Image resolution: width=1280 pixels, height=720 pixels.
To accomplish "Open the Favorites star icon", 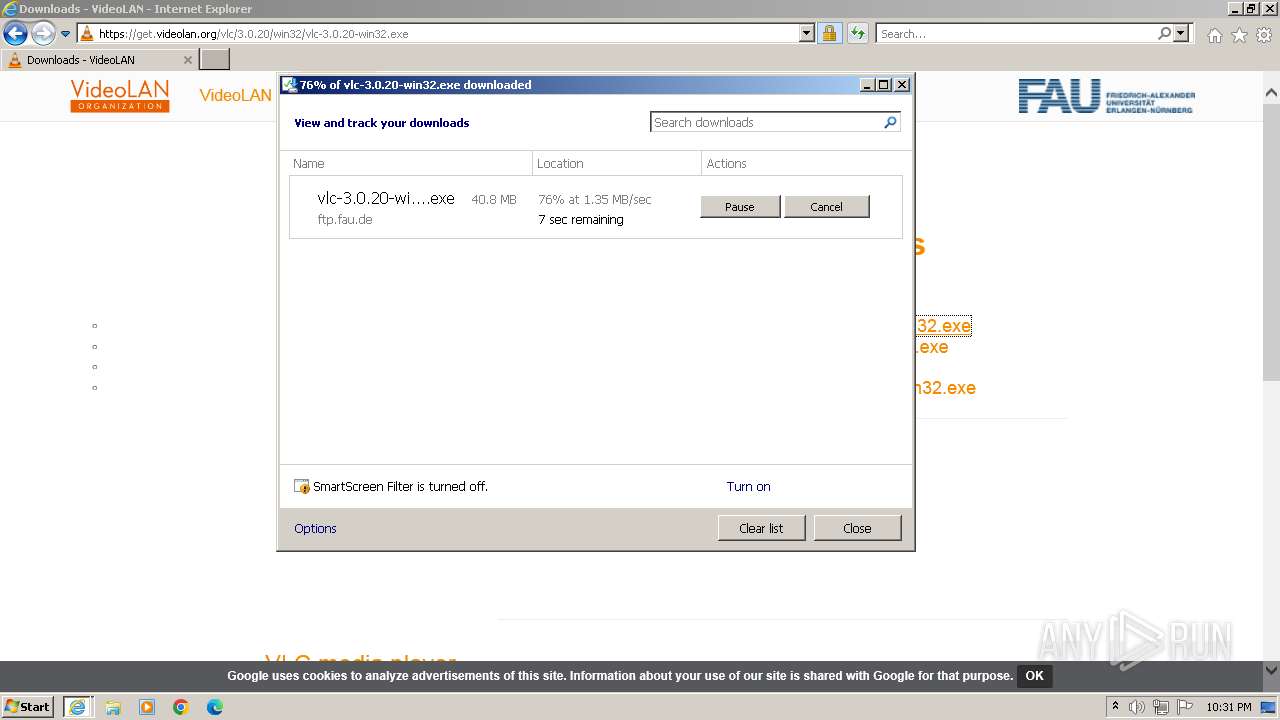I will tap(1239, 35).
